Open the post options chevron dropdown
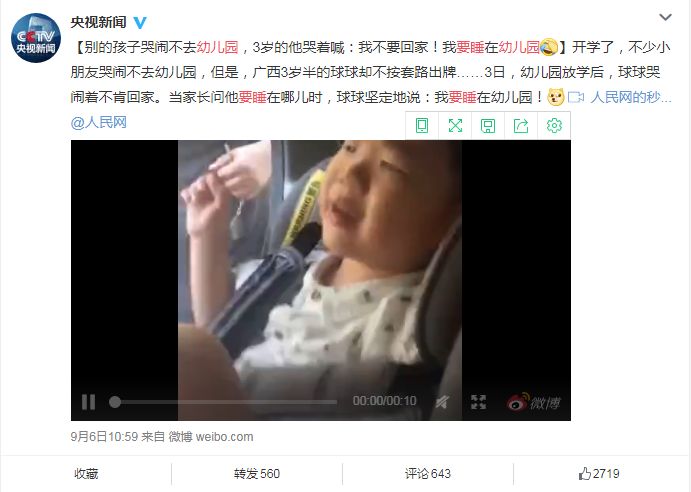The width and height of the screenshot is (691, 492). tap(665, 17)
